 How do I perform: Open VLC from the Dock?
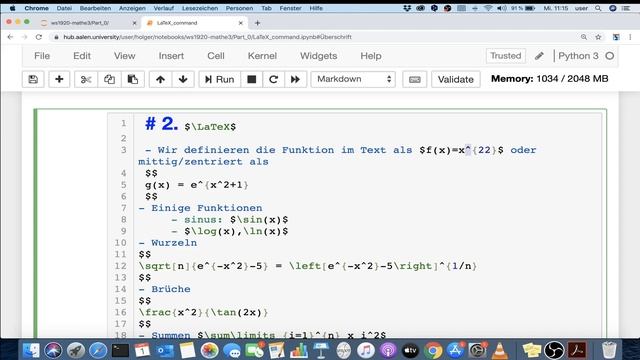click(x=500, y=350)
